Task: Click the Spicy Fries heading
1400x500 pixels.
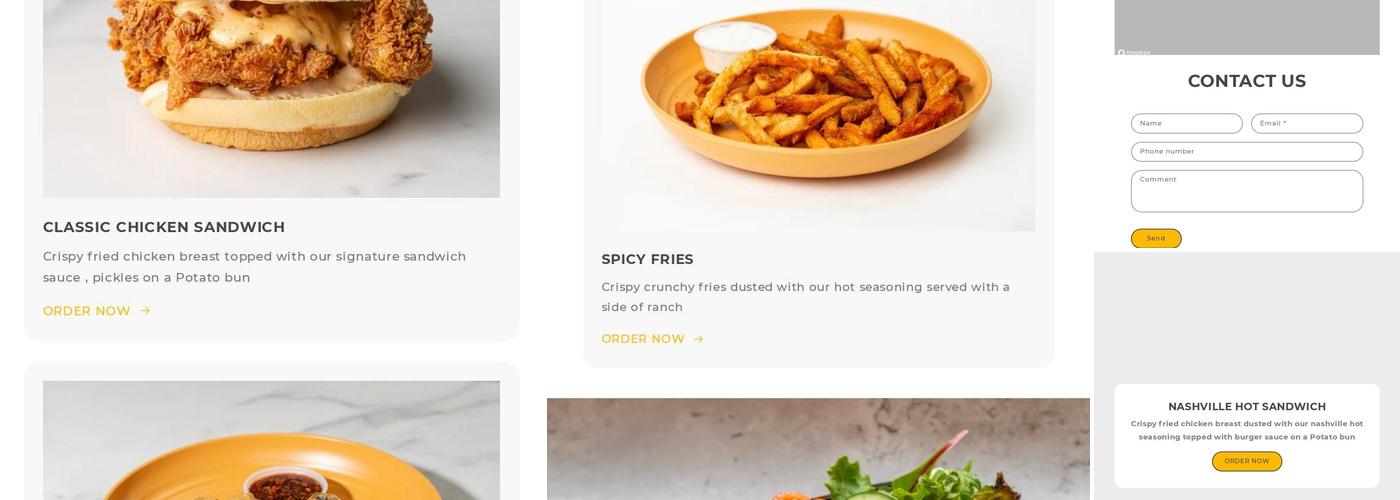Action: point(647,259)
